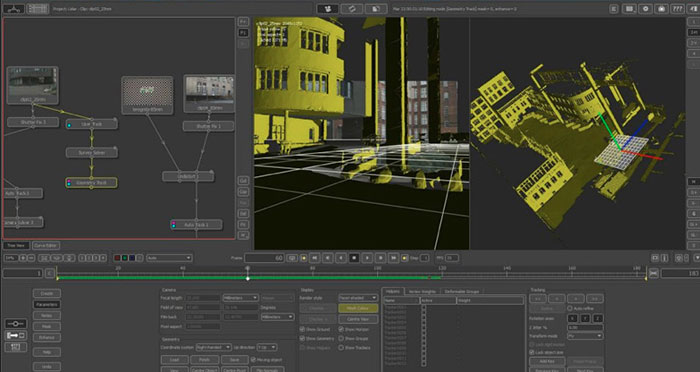Viewport: 700px width, 372px height.
Task: Open the Render style dropdown
Action: coord(358,298)
